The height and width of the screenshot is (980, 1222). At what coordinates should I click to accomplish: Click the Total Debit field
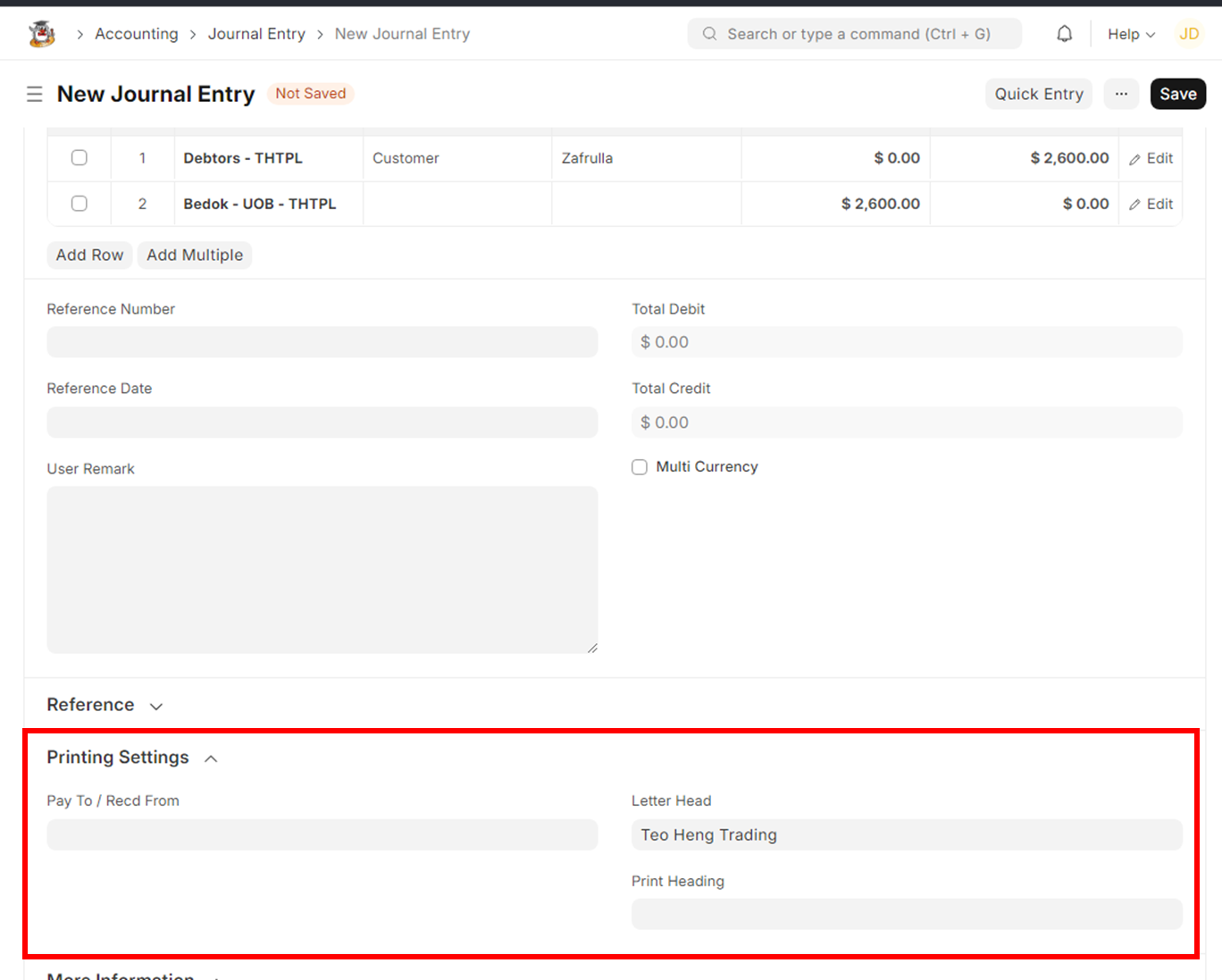point(907,342)
